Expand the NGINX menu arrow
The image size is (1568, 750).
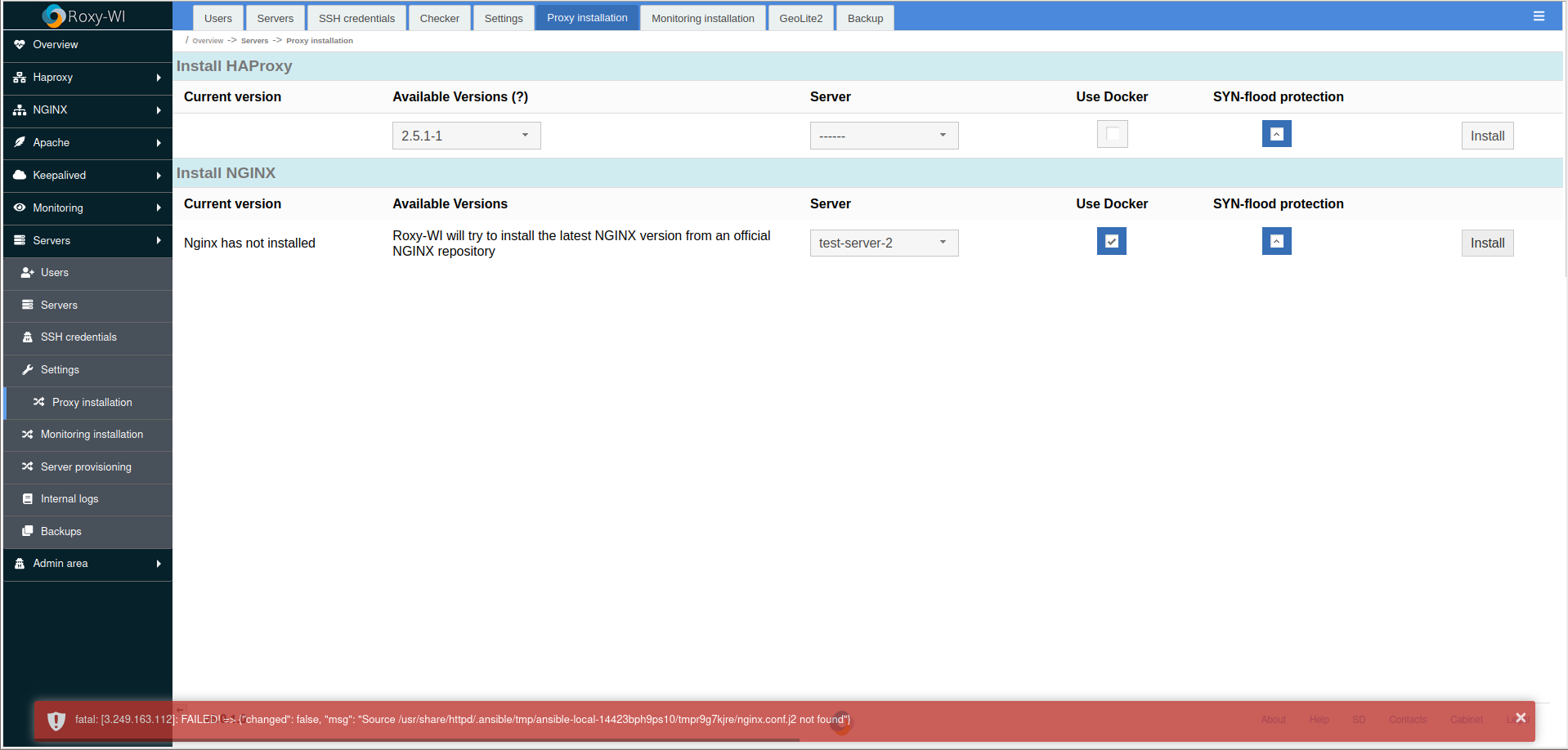[159, 109]
